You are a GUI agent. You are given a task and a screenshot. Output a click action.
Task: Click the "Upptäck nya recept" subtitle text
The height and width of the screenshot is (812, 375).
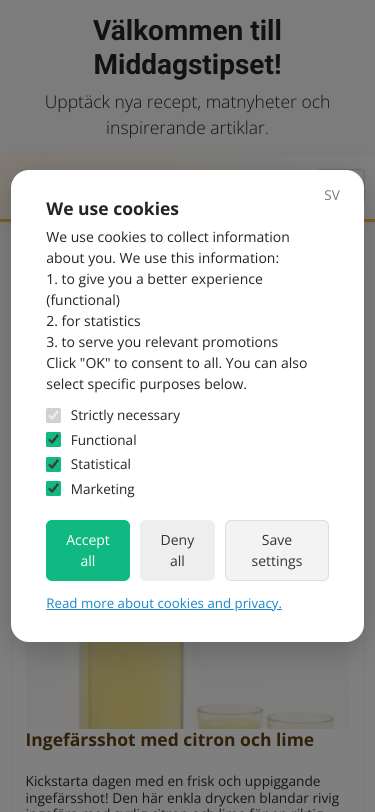(x=187, y=114)
